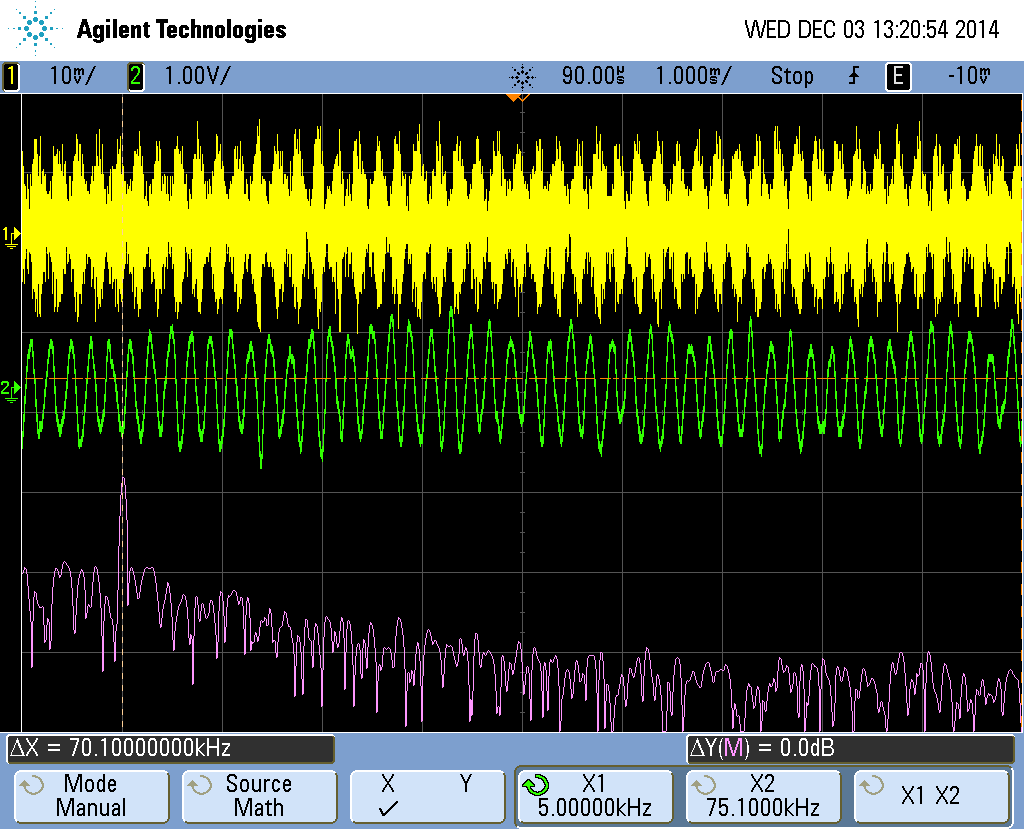Click the rising edge trigger slope icon

853,76
